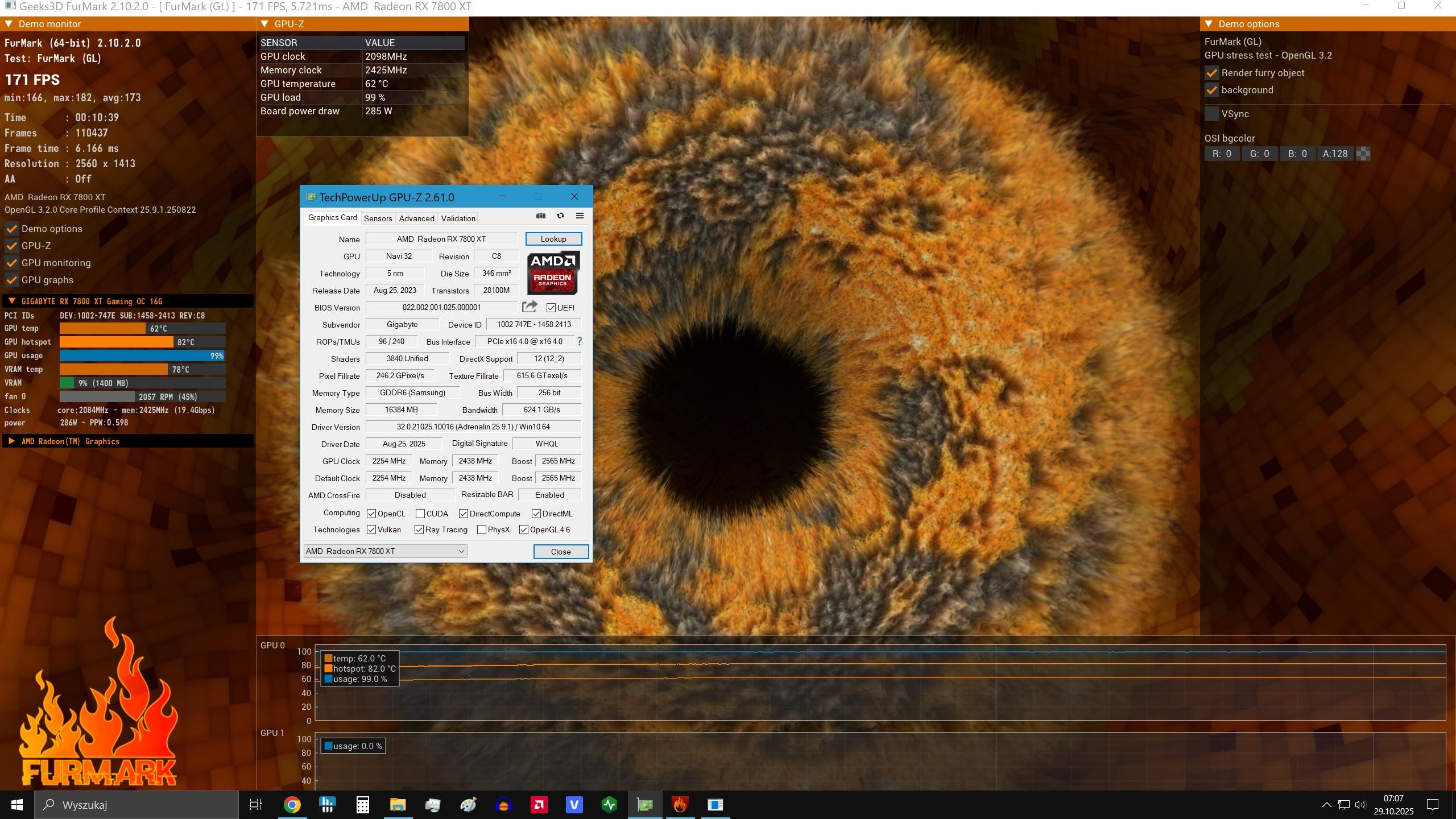Click the AMD Radeon Graphics logo
This screenshot has width=1456, height=819.
(553, 273)
